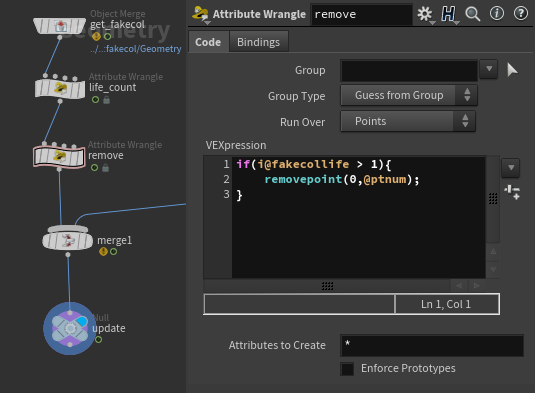Screen dimensions: 535x393
Task: Click the magnifier search parameters icon
Action: pyautogui.click(x=473, y=14)
